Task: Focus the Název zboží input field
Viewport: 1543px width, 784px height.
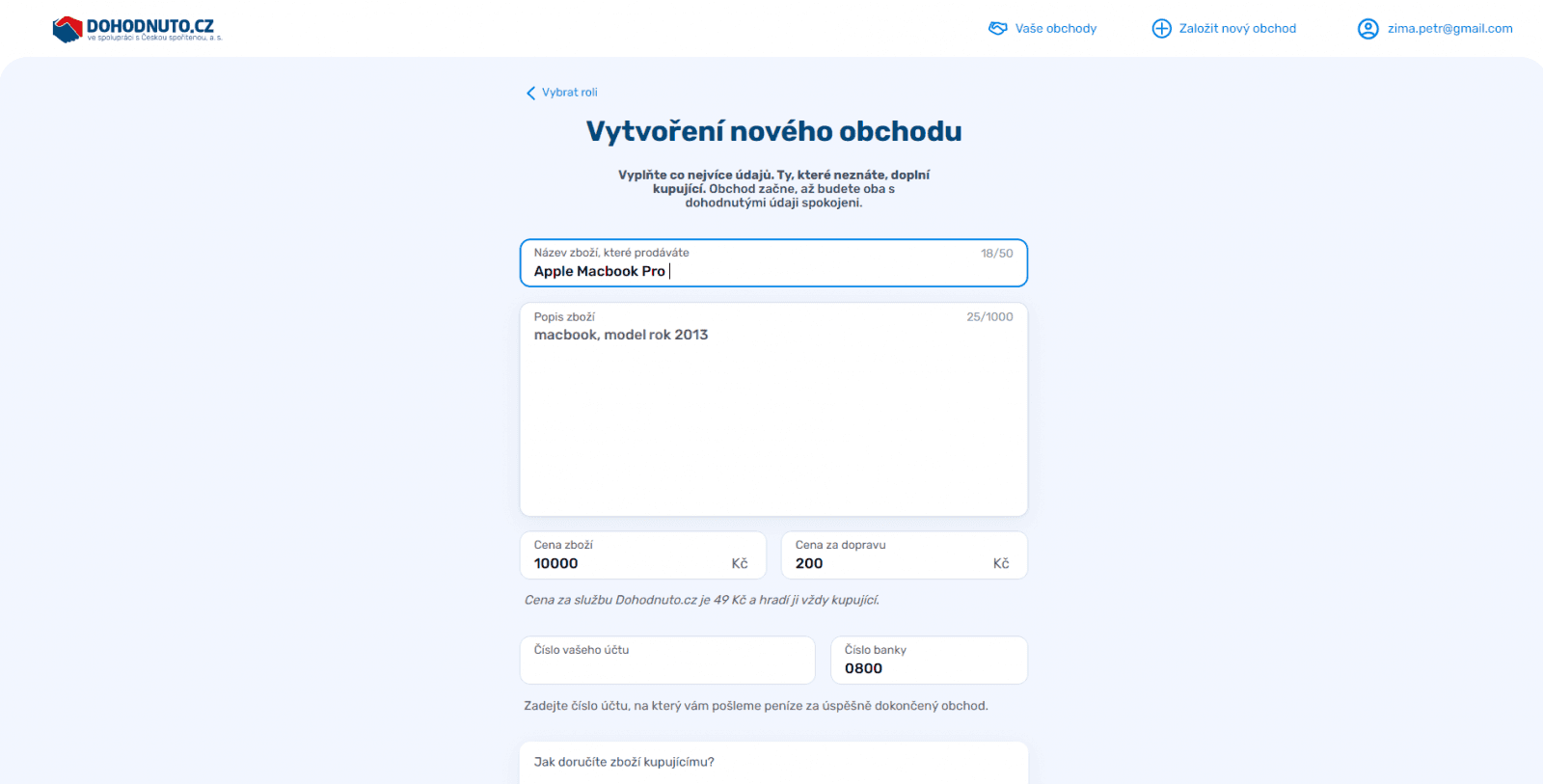Action: click(x=773, y=263)
